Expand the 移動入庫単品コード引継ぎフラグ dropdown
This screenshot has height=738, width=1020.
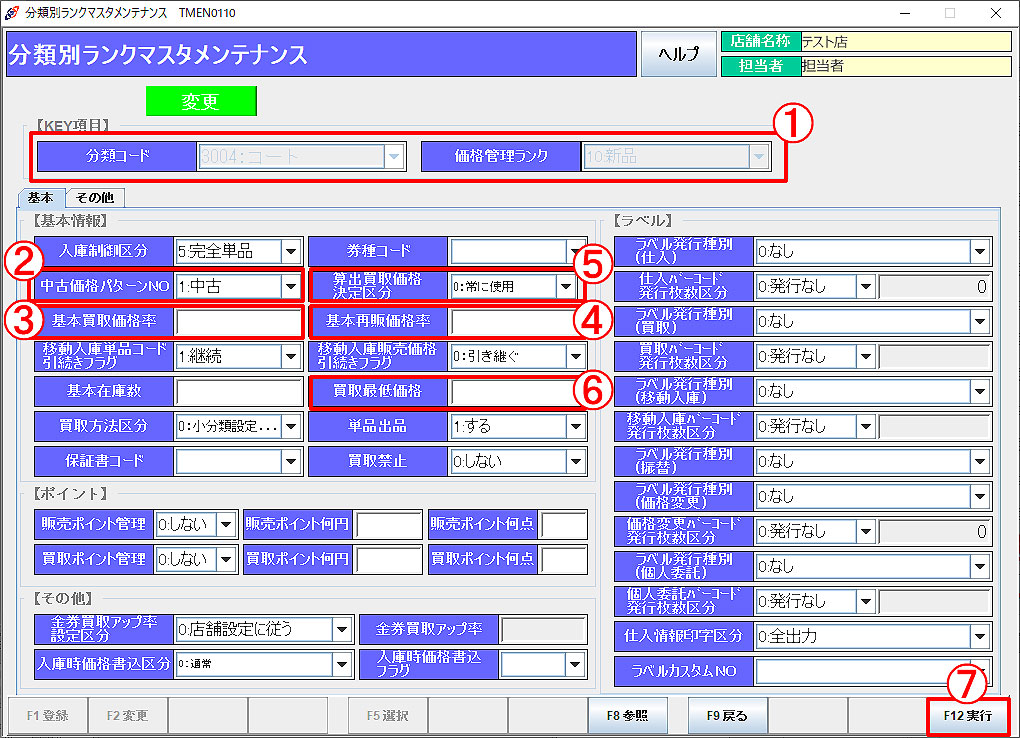[290, 356]
